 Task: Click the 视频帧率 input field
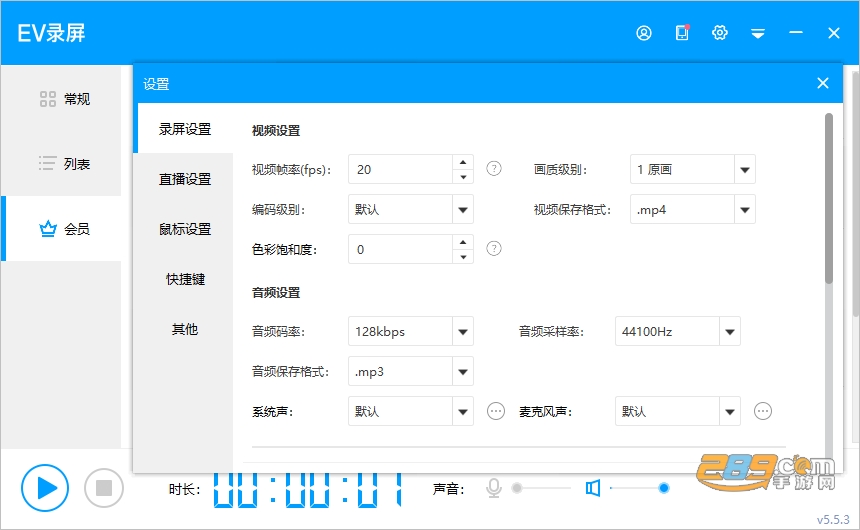click(400, 169)
